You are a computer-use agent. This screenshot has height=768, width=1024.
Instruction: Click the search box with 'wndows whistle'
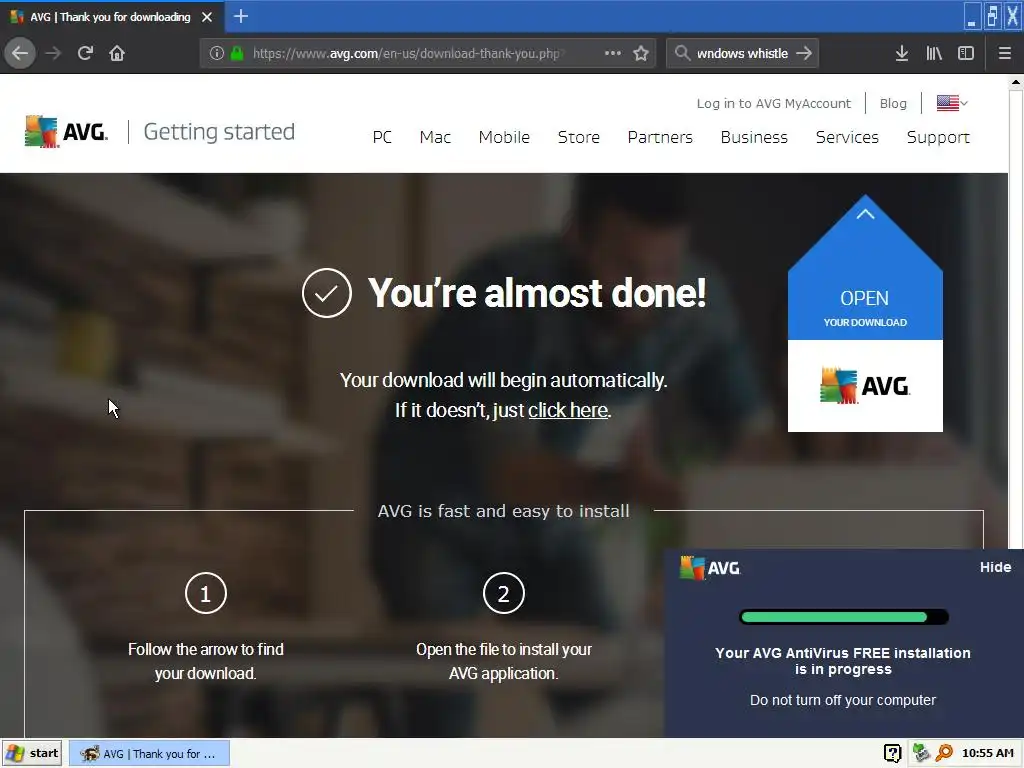(x=743, y=53)
